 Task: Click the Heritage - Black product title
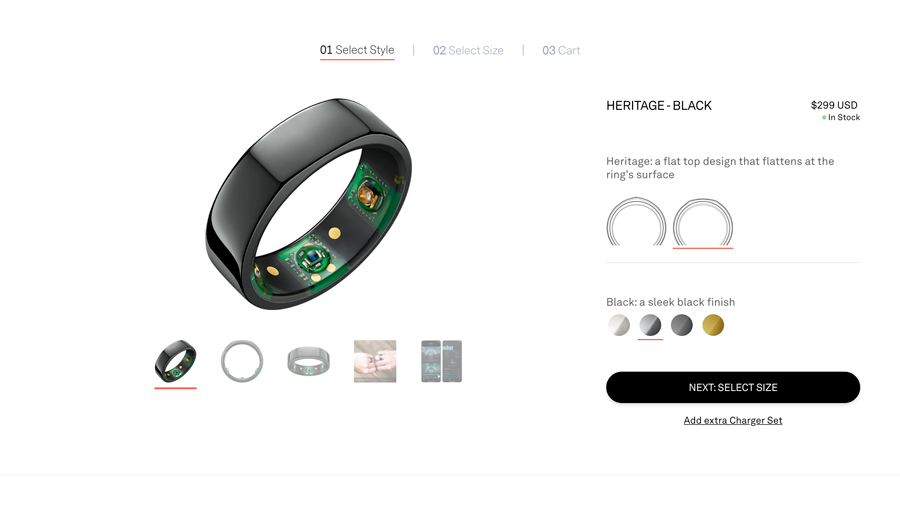pyautogui.click(x=659, y=106)
